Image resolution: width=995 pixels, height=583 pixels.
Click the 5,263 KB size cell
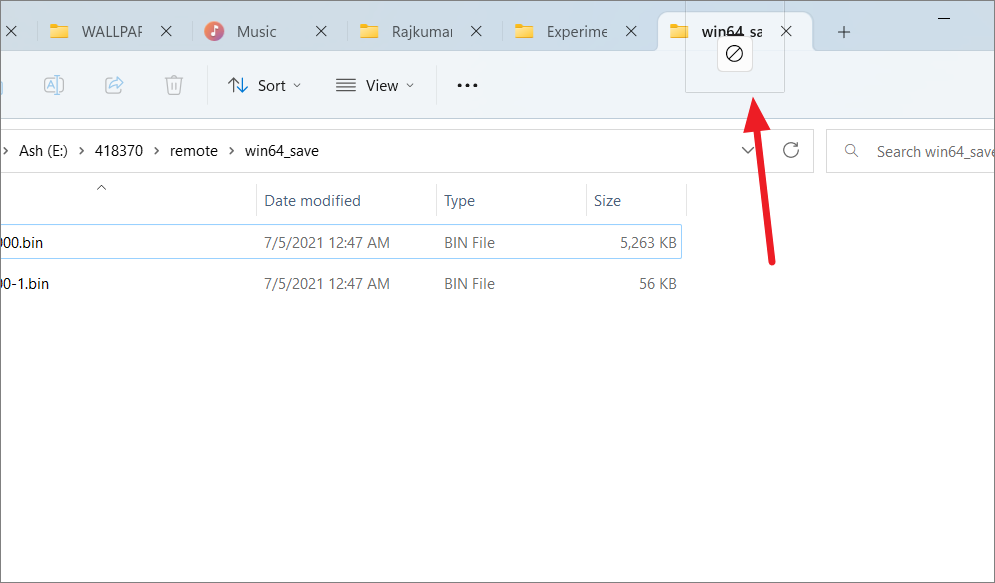click(648, 243)
